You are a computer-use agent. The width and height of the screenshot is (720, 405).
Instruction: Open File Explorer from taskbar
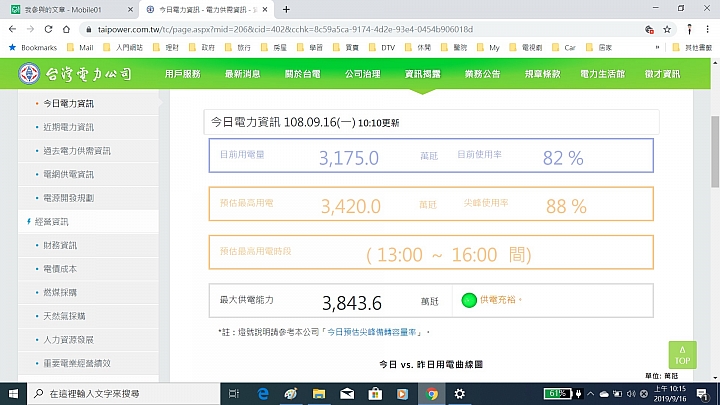pos(319,394)
